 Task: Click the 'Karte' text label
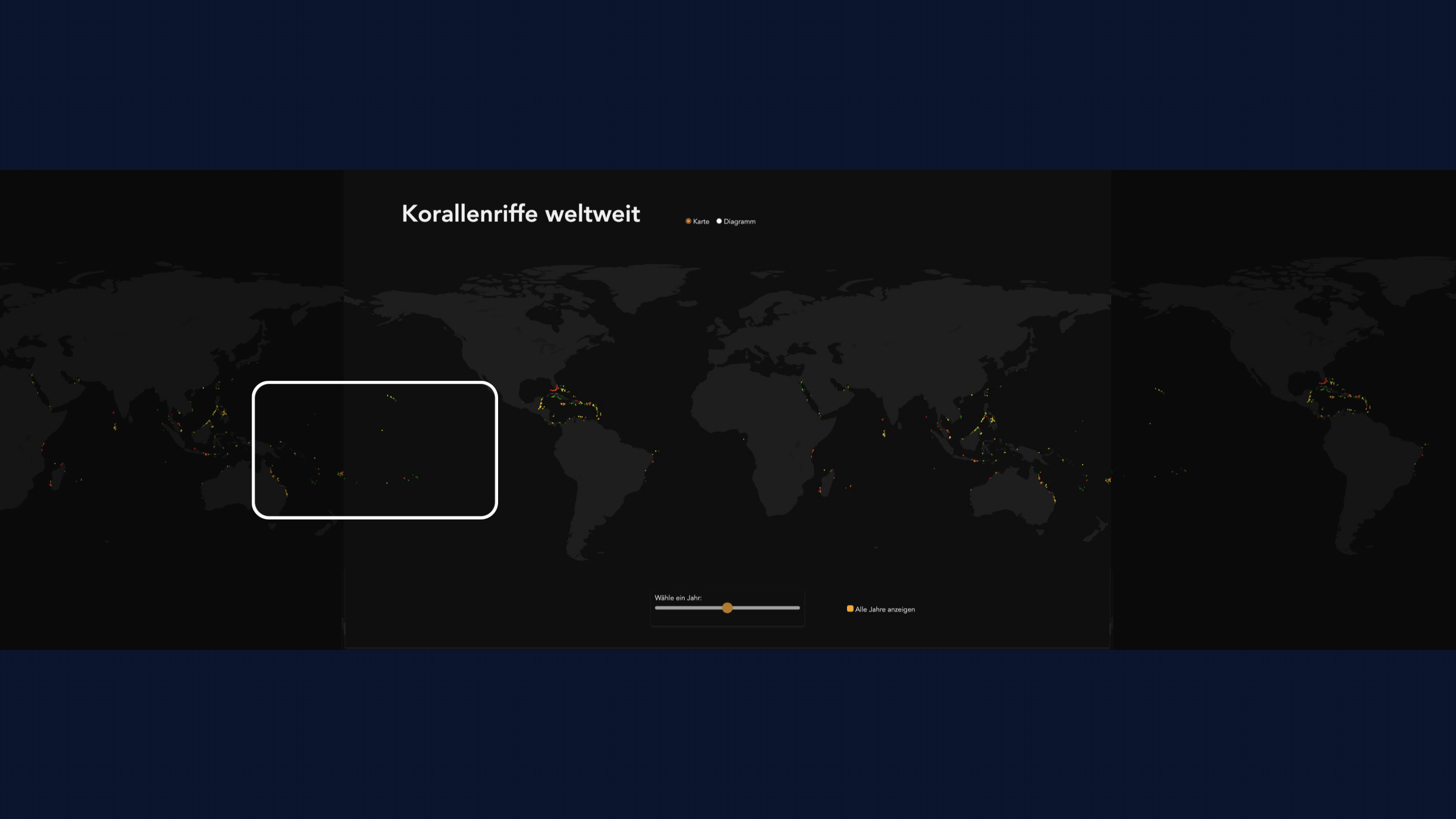point(701,221)
